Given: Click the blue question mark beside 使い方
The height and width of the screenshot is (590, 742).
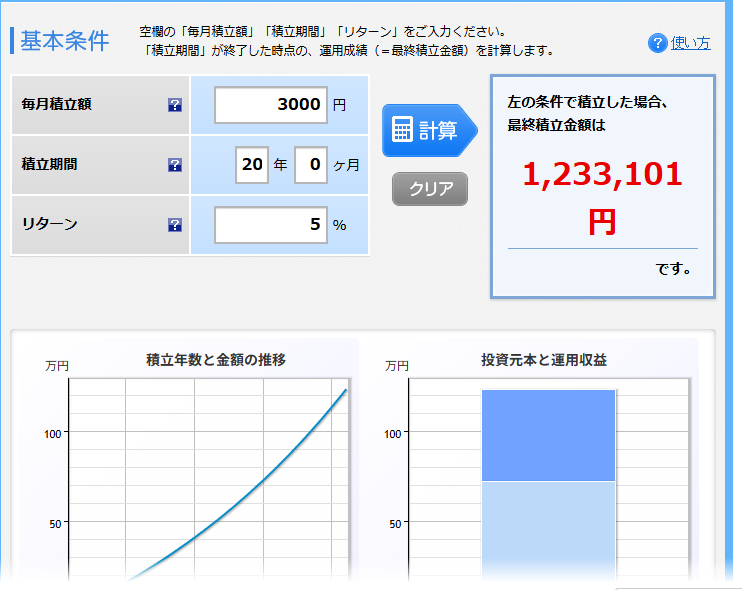Looking at the screenshot, I should [x=657, y=43].
